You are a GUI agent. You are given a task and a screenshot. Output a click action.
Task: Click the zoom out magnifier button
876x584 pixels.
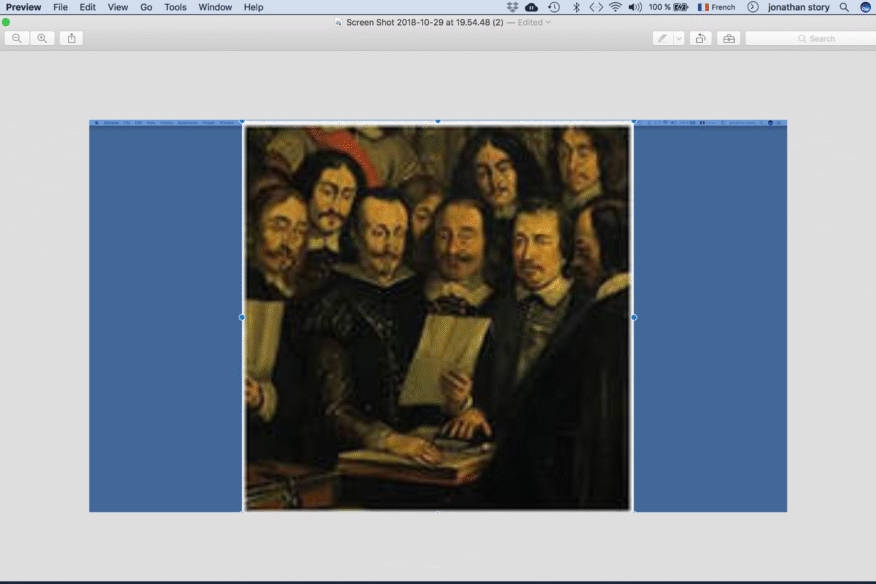click(17, 38)
